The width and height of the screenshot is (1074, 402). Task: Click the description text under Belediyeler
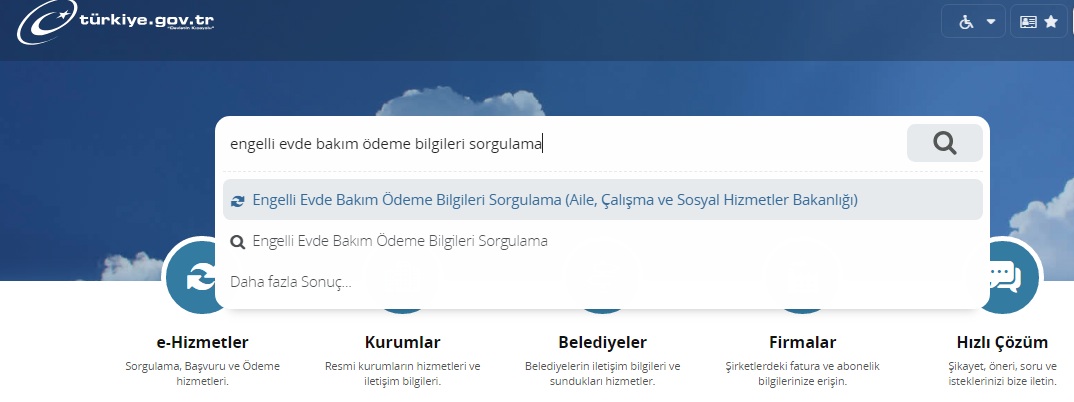[x=602, y=373]
